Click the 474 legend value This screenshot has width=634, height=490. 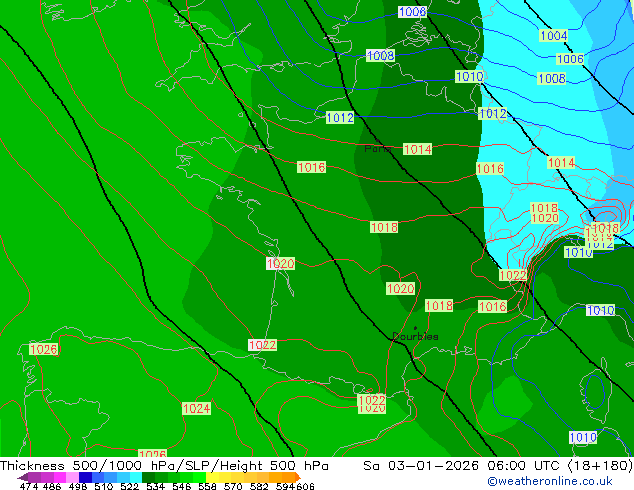[29, 486]
